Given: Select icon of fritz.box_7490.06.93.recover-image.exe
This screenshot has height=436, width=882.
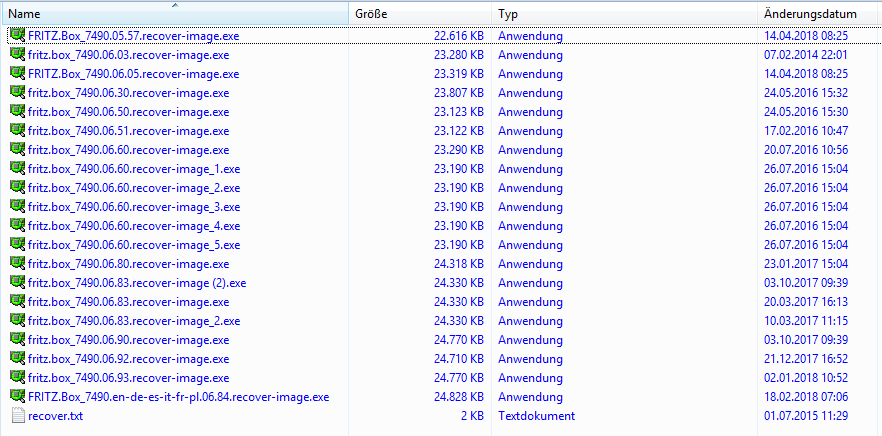Looking at the screenshot, I should [x=18, y=377].
